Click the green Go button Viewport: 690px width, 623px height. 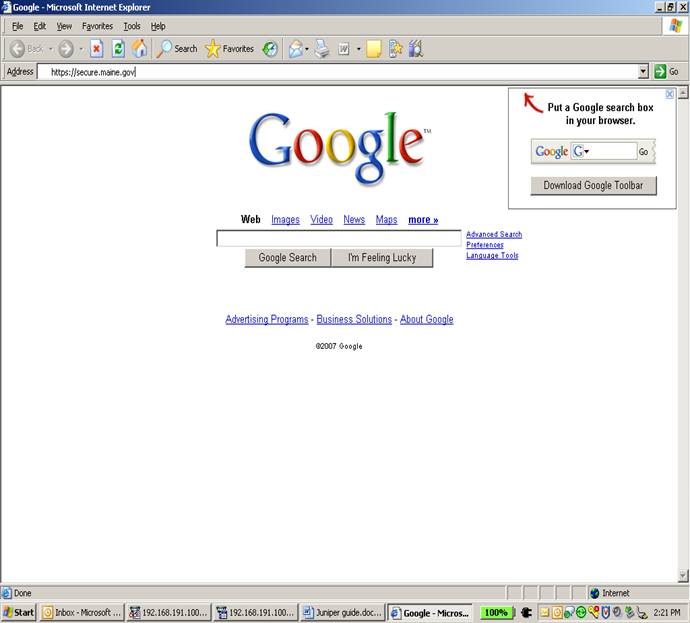pyautogui.click(x=667, y=71)
